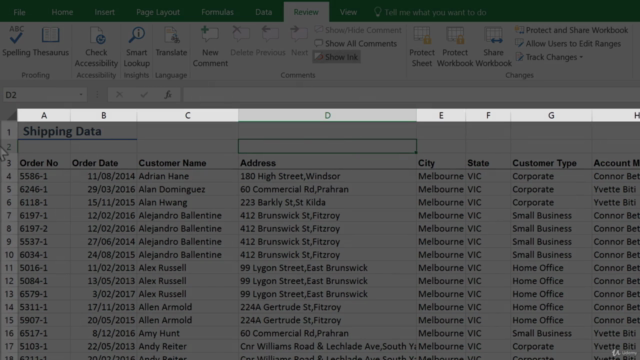The width and height of the screenshot is (640, 360).
Task: Click the Enter checkmark icon
Action: pyautogui.click(x=144, y=95)
